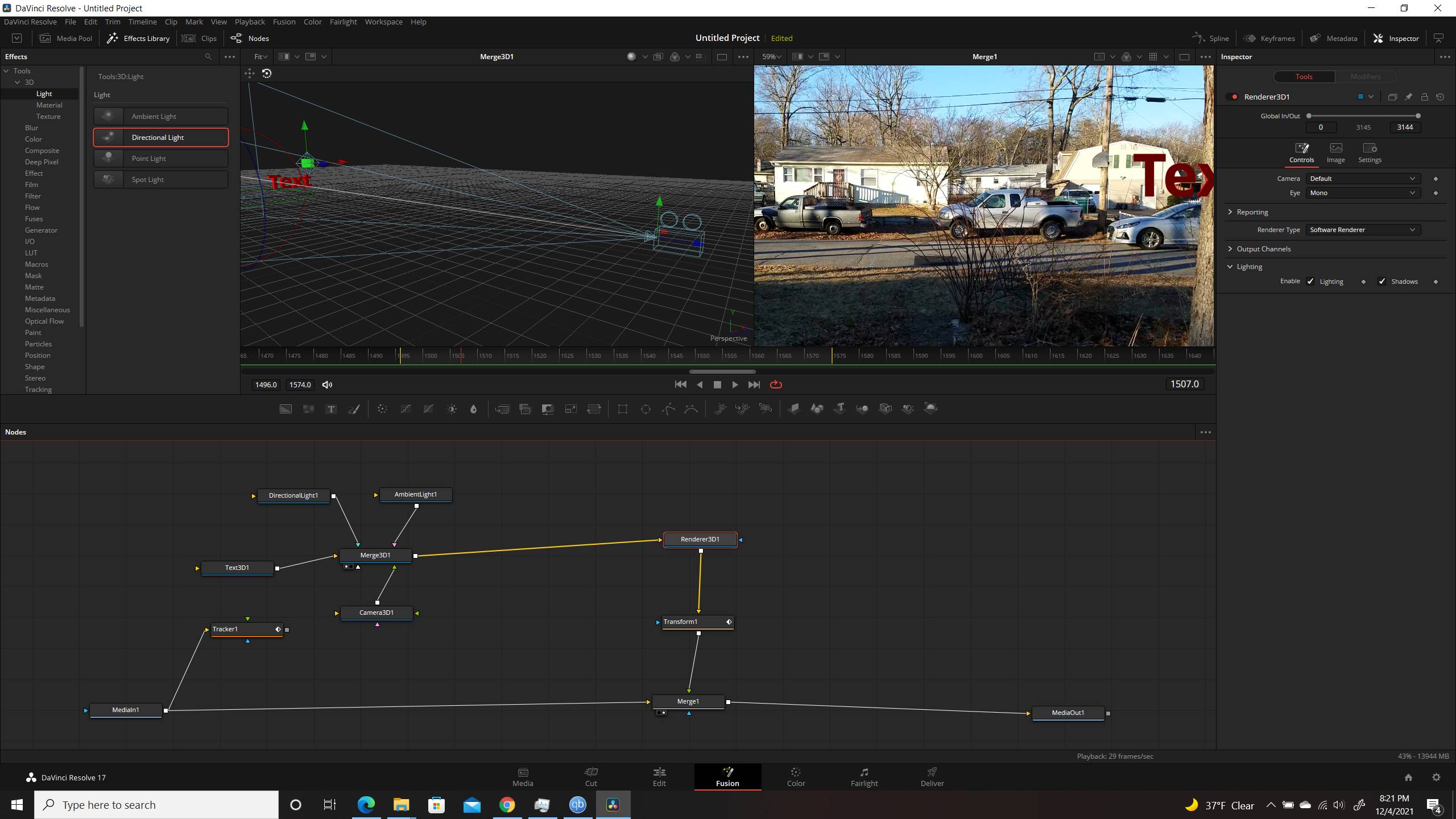The width and height of the screenshot is (1456, 819).
Task: Toggle the Keyframes panel
Action: 1269,38
